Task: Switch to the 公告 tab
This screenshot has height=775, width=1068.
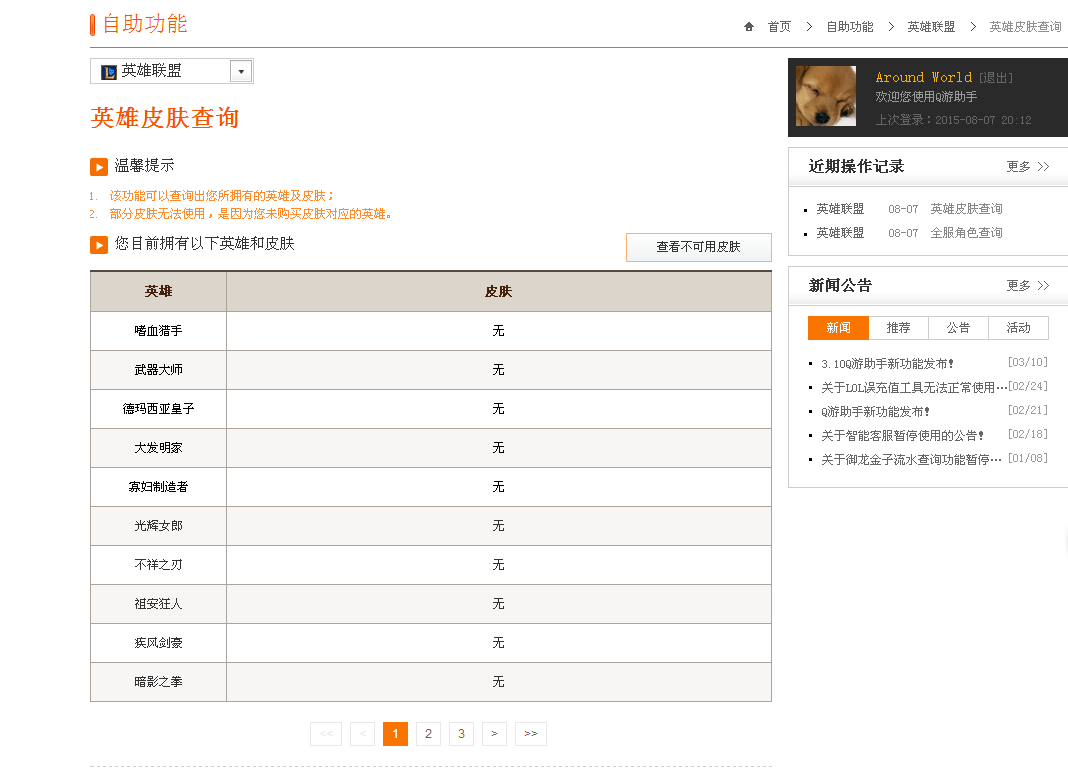Action: coord(958,328)
